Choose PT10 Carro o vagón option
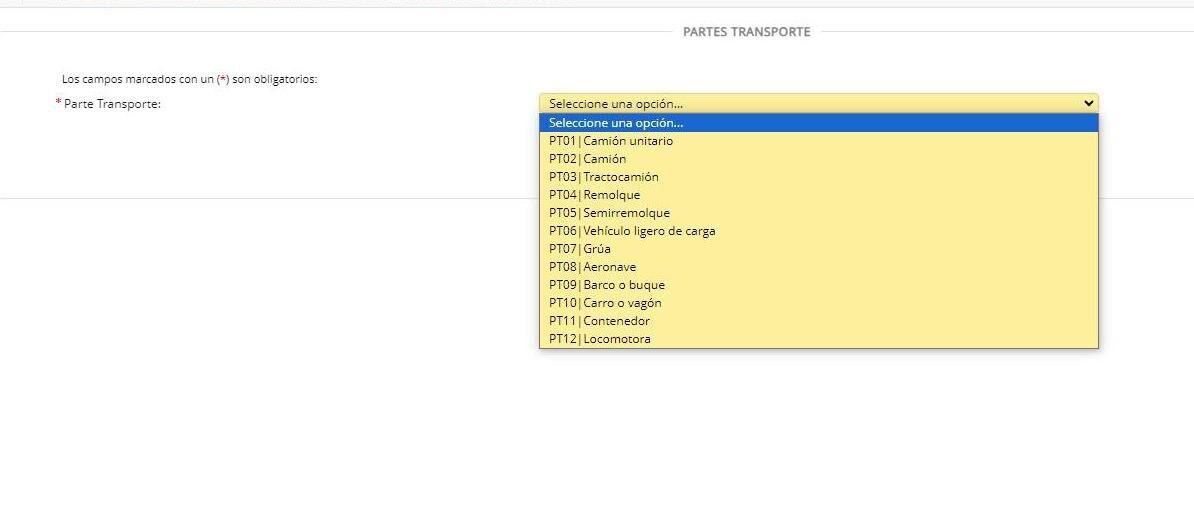 point(605,303)
